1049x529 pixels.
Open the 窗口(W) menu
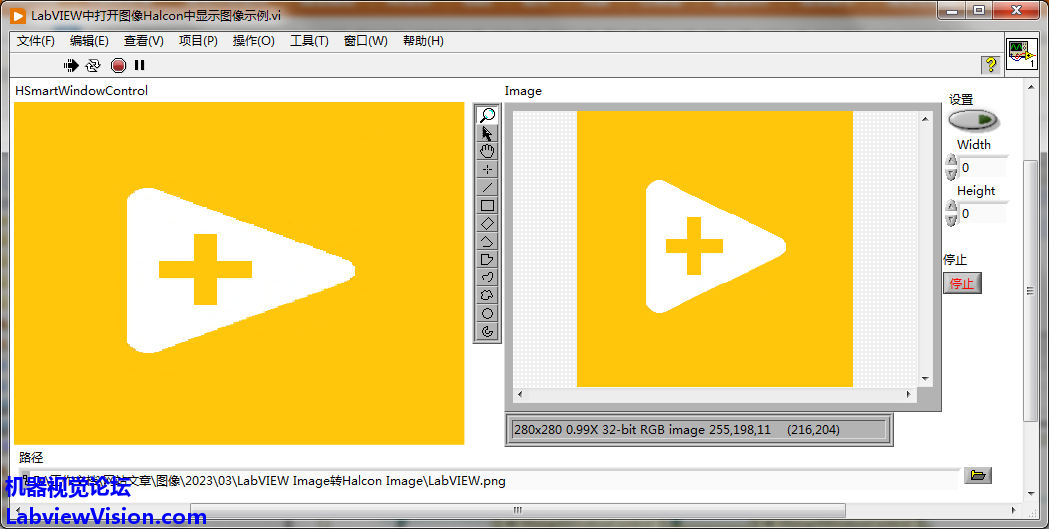pyautogui.click(x=365, y=41)
